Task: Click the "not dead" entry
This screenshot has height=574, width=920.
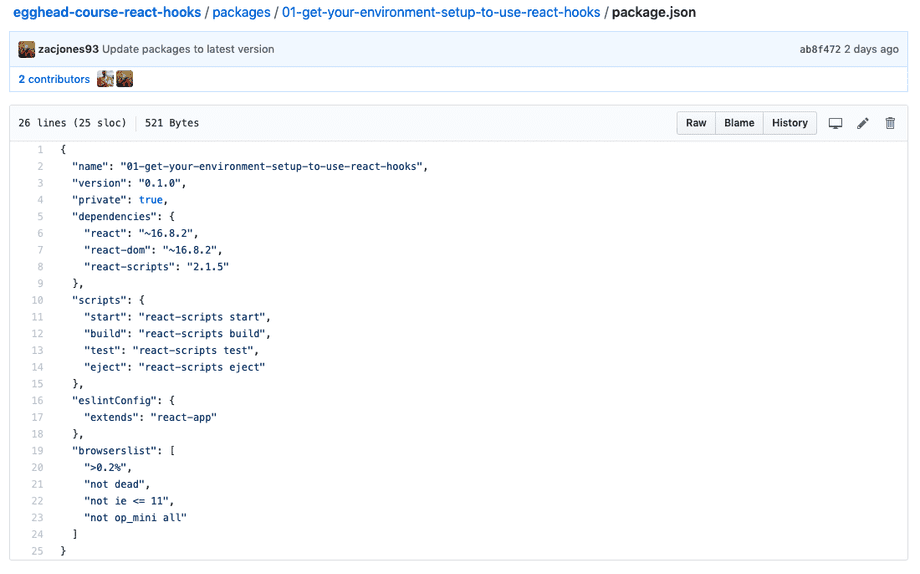Action: [x=114, y=484]
